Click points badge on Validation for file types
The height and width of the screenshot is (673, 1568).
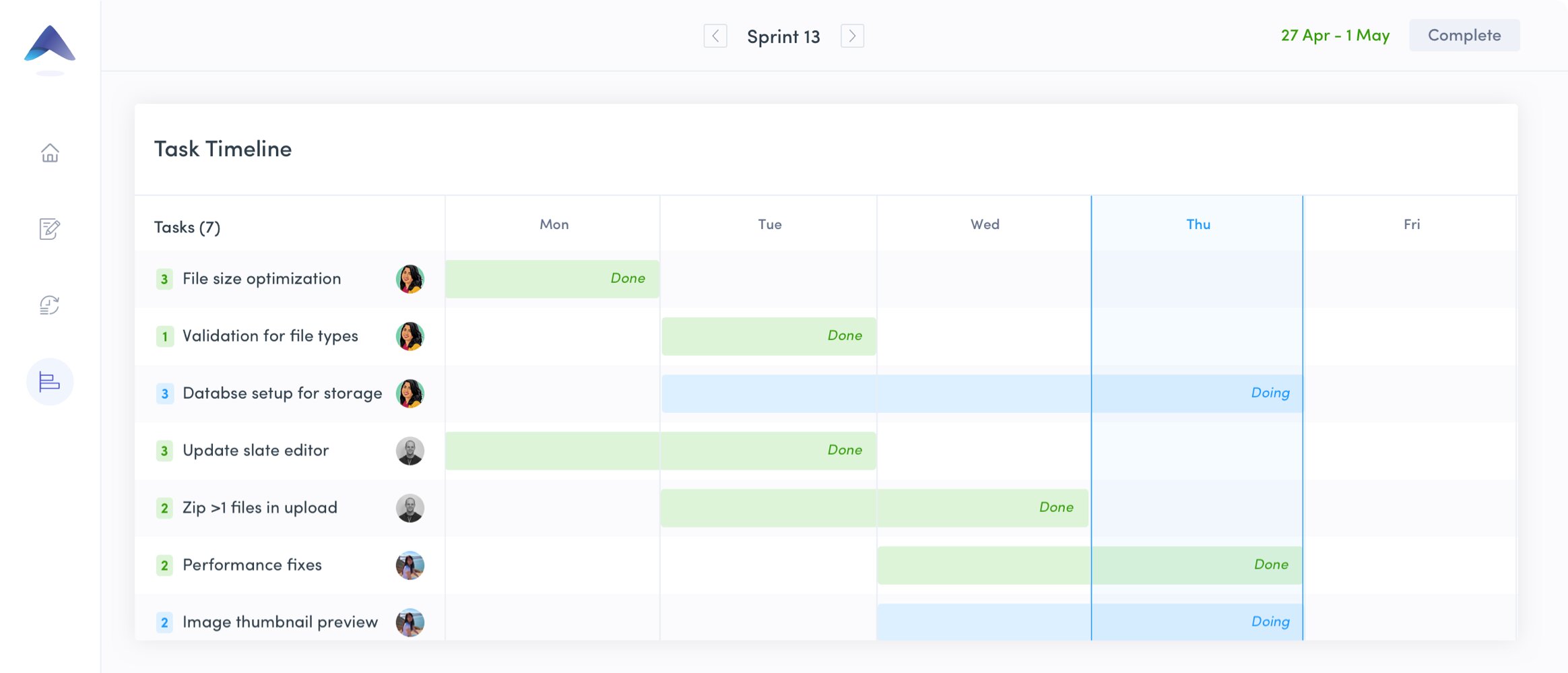coord(164,336)
